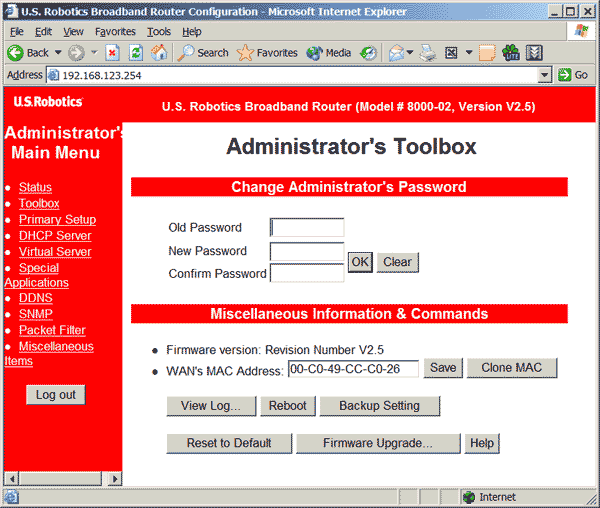
Task: Click the sidebar horizontal scrollbar right arrow
Action: click(x=114, y=478)
